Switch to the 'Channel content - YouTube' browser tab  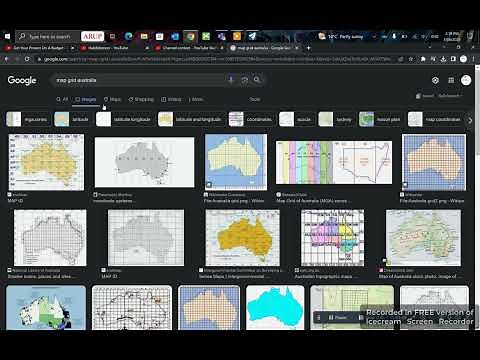click(190, 48)
